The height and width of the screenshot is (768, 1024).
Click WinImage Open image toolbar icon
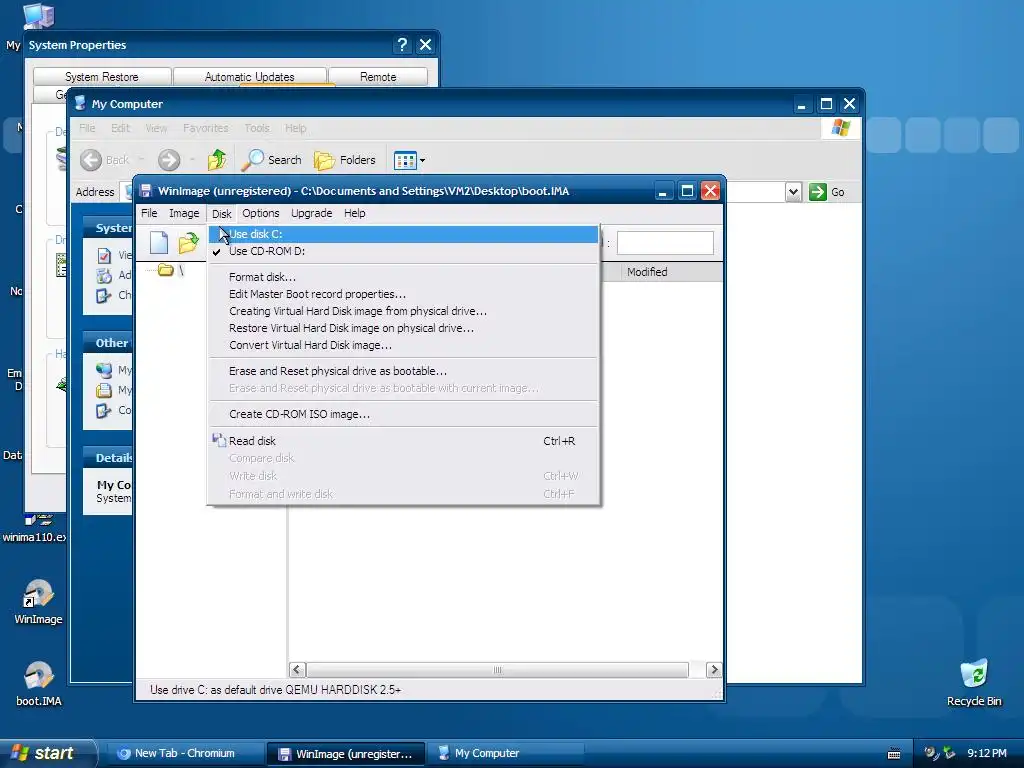(188, 242)
